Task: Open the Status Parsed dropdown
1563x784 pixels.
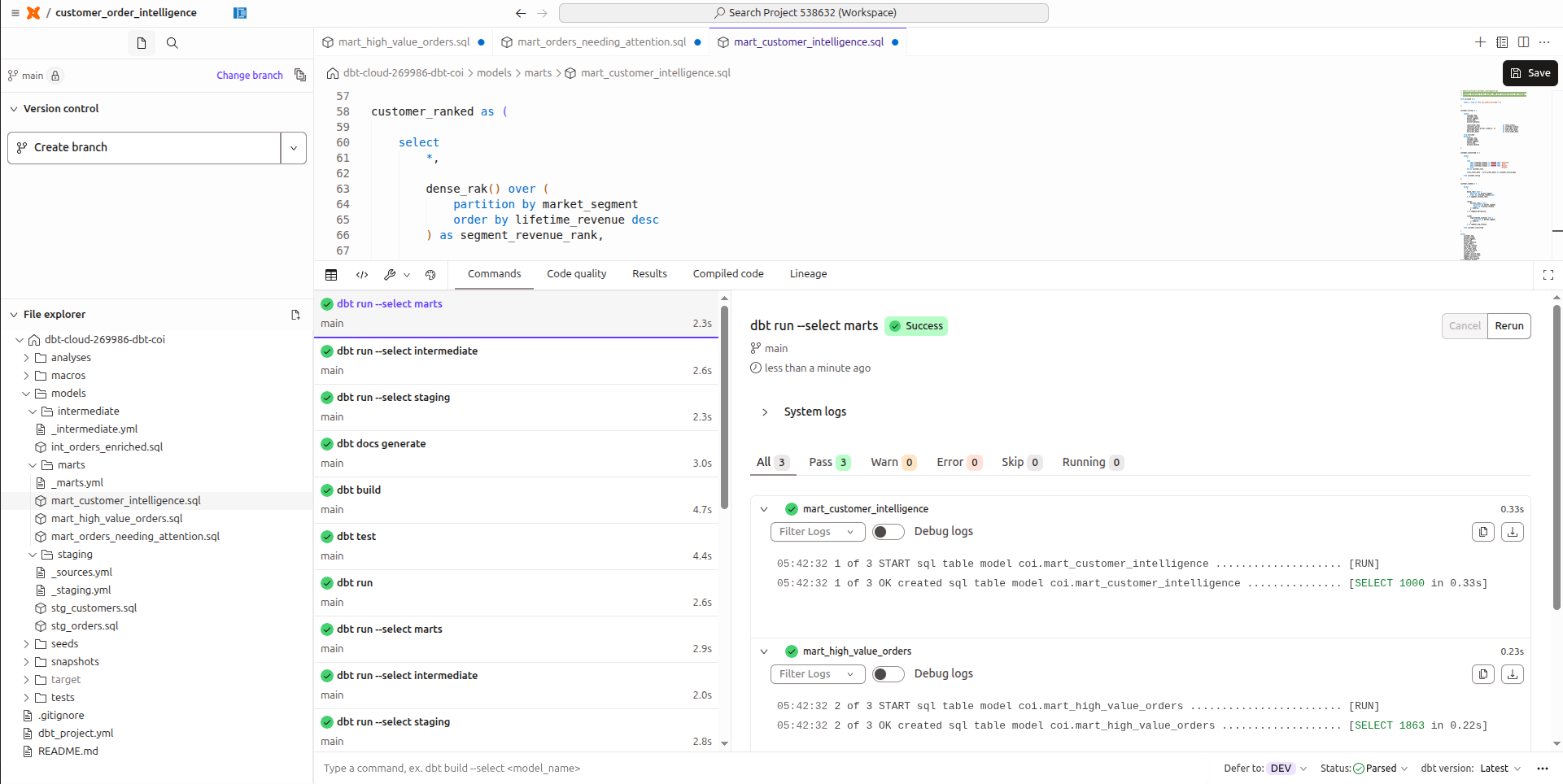Action: (x=1380, y=769)
